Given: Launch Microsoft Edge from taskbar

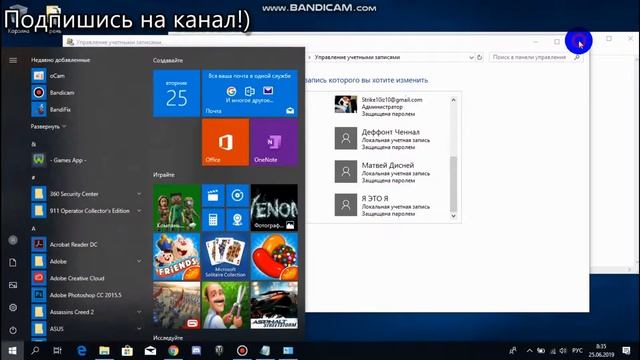Looking at the screenshot, I should coord(81,351).
